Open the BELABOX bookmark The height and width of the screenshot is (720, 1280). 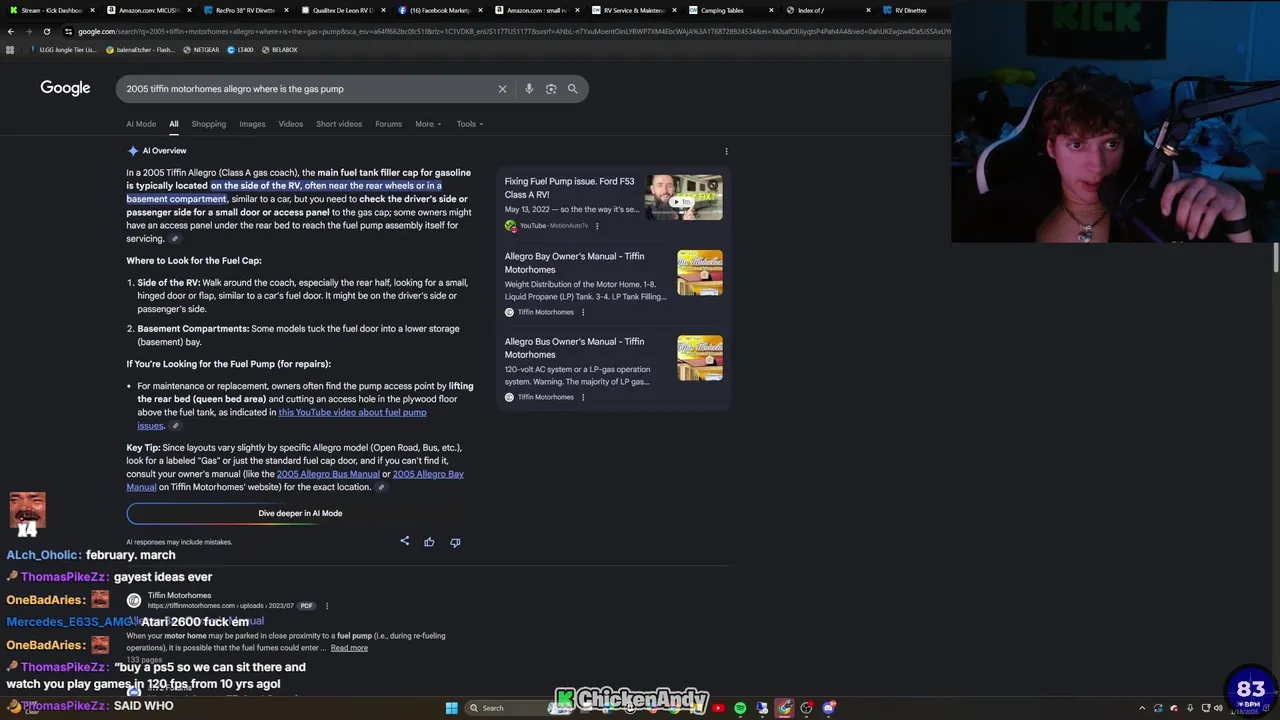pos(279,49)
